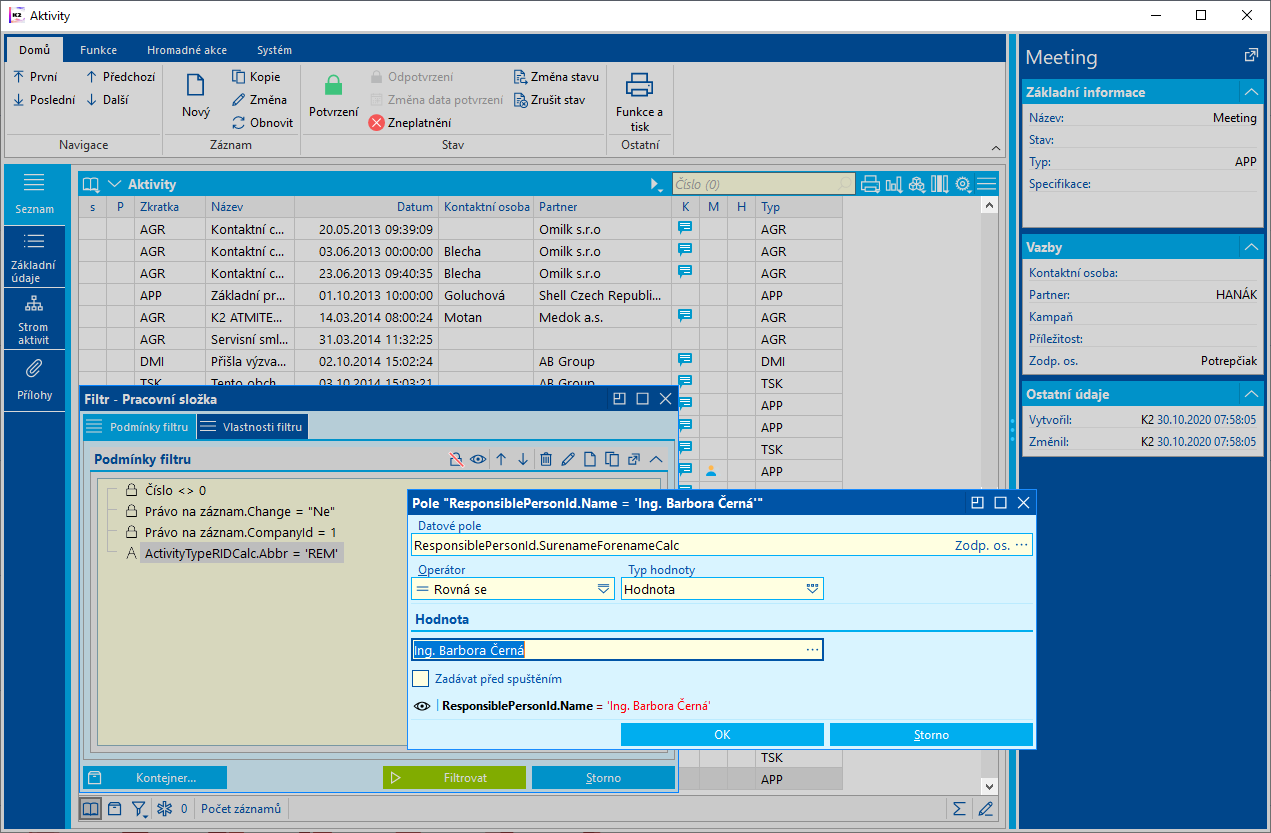The image size is (1271, 833).
Task: Switch to Funkce ribbon tab
Action: [99, 50]
